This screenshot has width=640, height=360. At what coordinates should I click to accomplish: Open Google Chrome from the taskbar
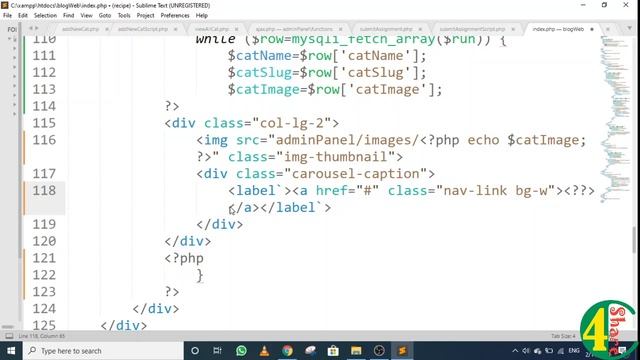(287, 351)
